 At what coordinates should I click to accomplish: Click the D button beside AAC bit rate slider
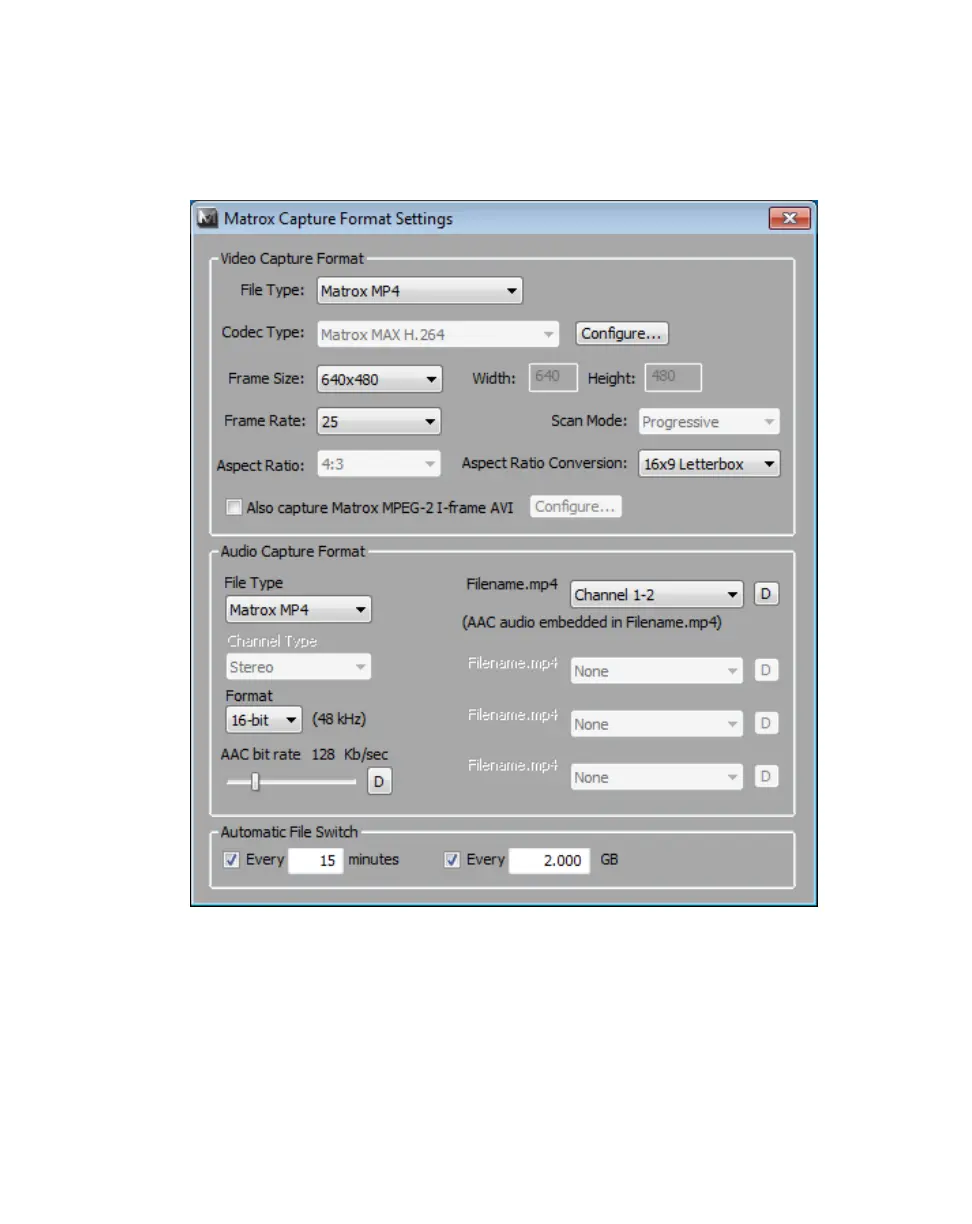pos(379,782)
